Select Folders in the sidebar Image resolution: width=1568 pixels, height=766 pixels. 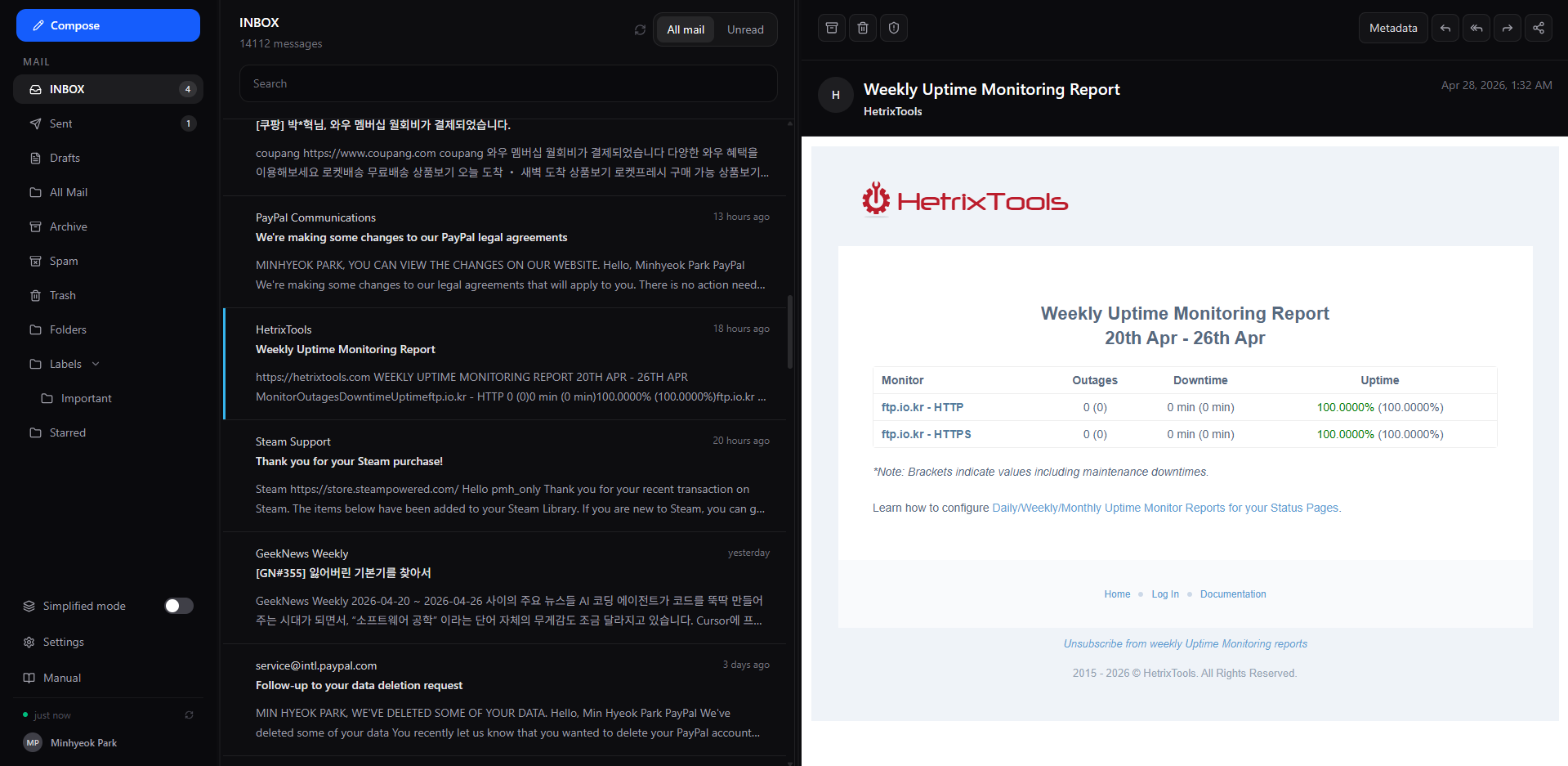[108, 329]
